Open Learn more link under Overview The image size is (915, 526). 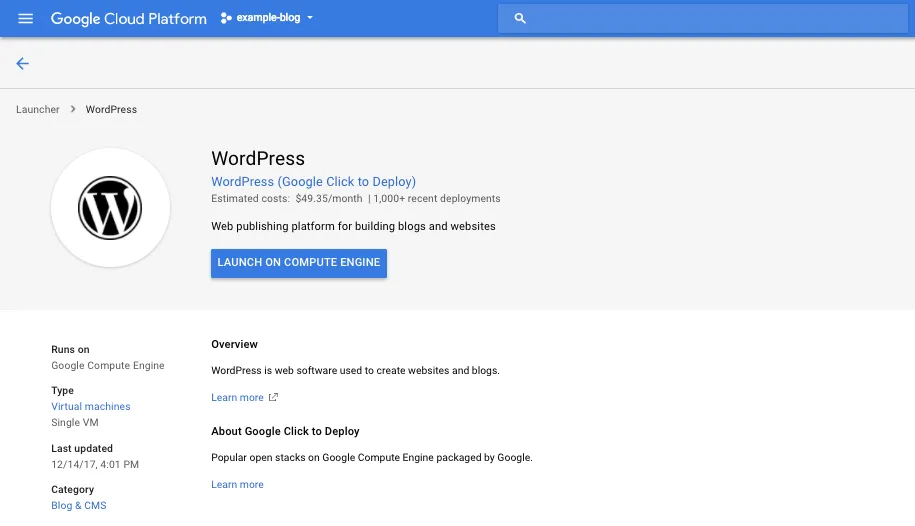[237, 398]
